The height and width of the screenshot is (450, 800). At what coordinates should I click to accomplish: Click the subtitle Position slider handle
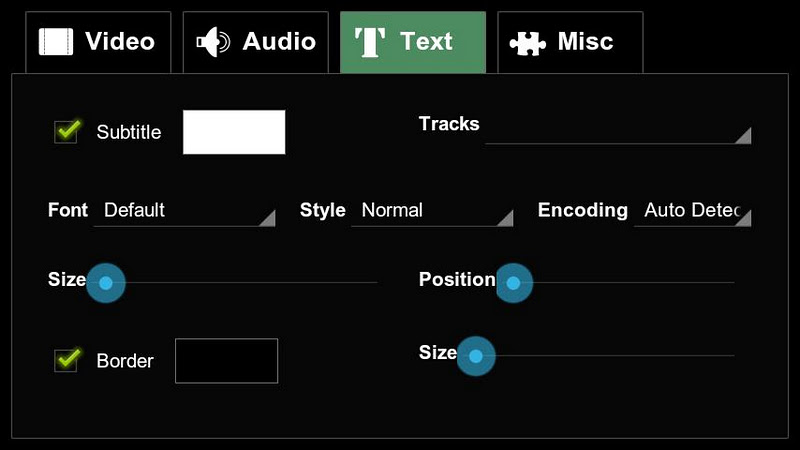coord(513,283)
